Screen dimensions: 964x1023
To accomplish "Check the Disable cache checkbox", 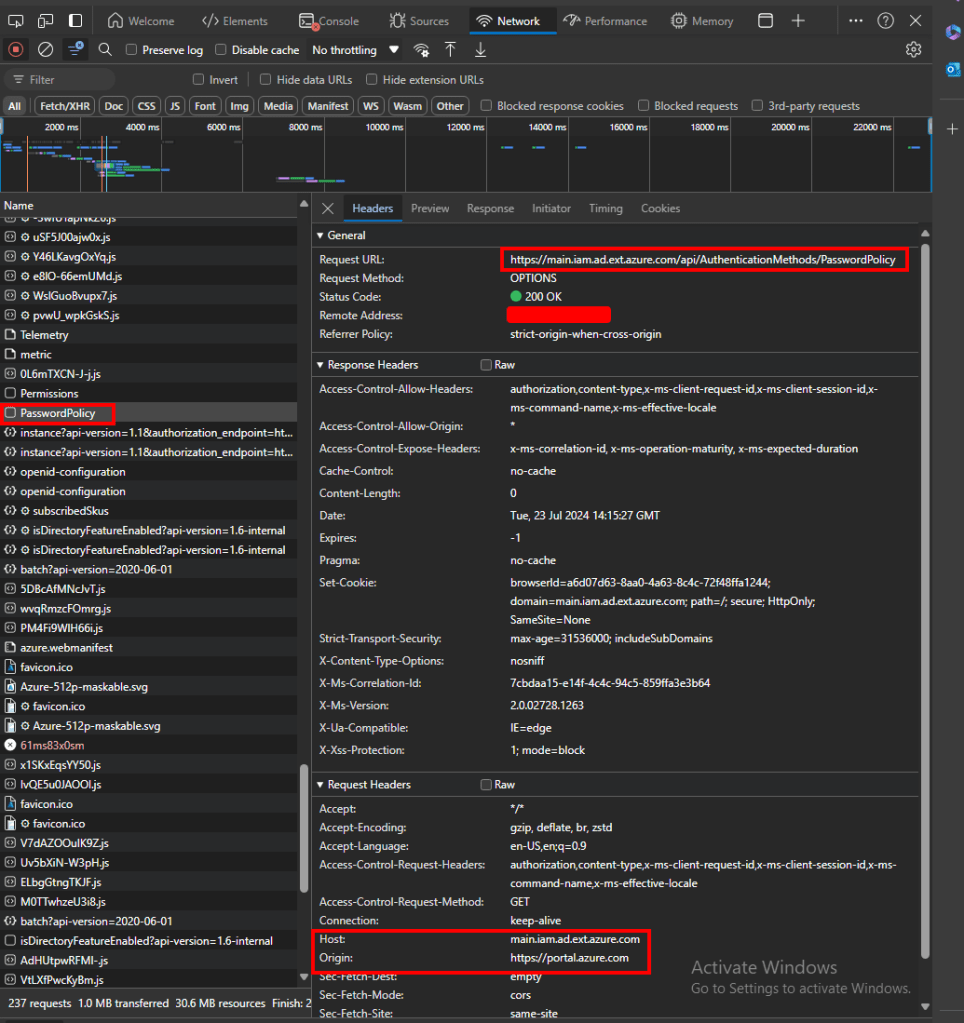I will 222,50.
